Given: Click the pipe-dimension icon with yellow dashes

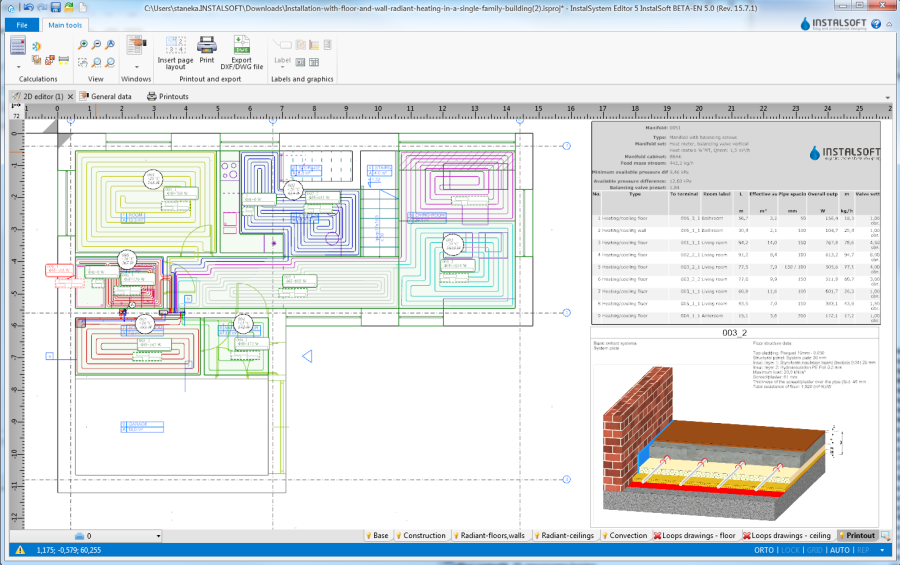Looking at the screenshot, I should (x=64, y=60).
